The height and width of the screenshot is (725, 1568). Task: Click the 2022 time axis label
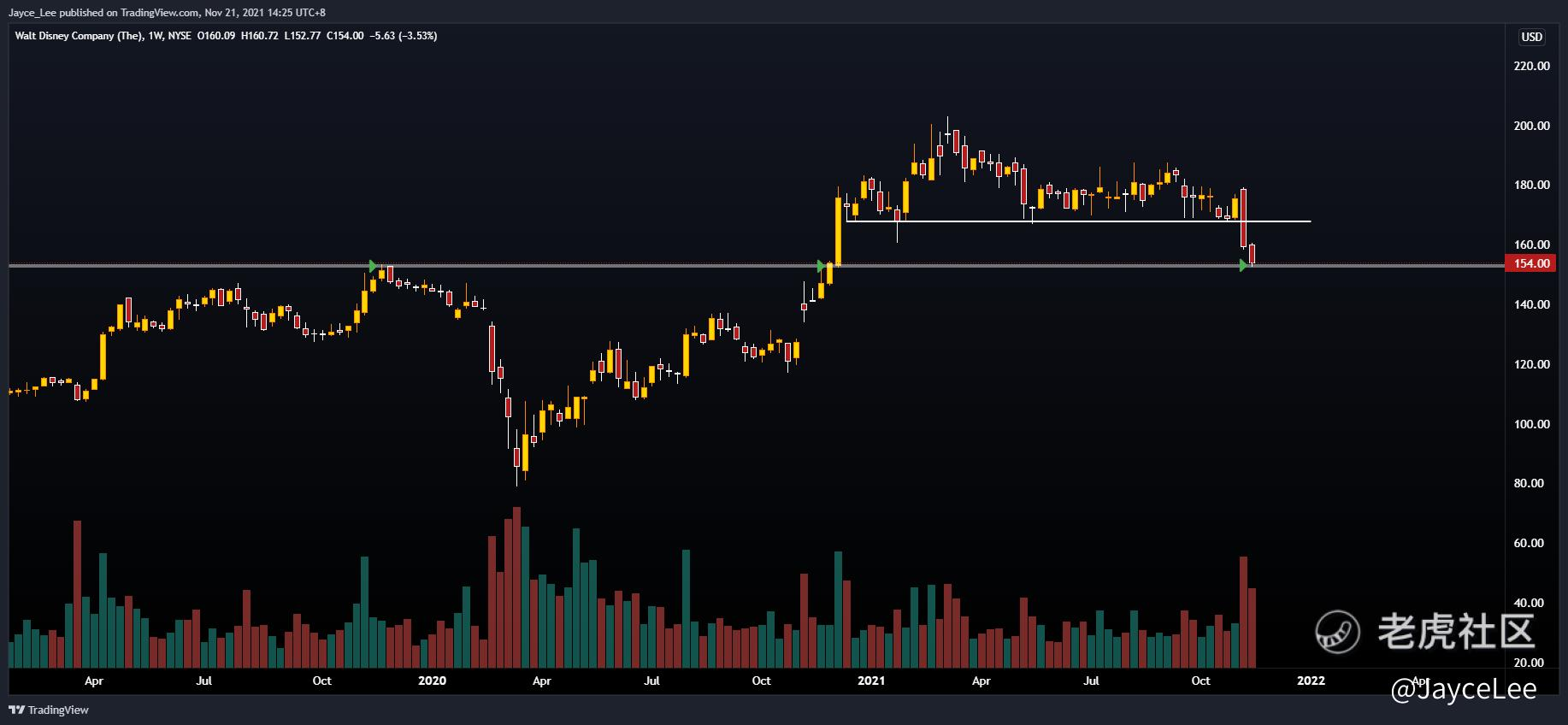[1311, 681]
